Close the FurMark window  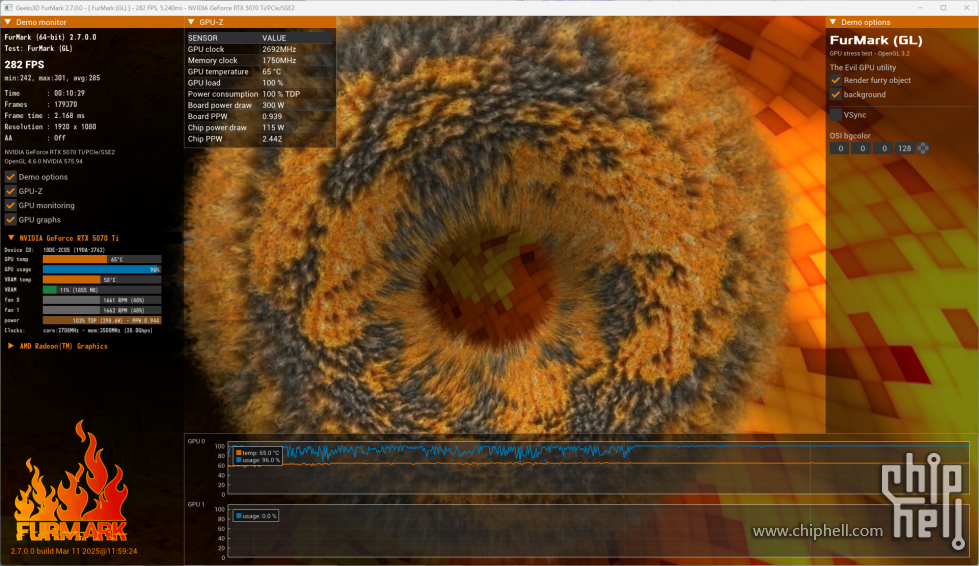click(967, 7)
